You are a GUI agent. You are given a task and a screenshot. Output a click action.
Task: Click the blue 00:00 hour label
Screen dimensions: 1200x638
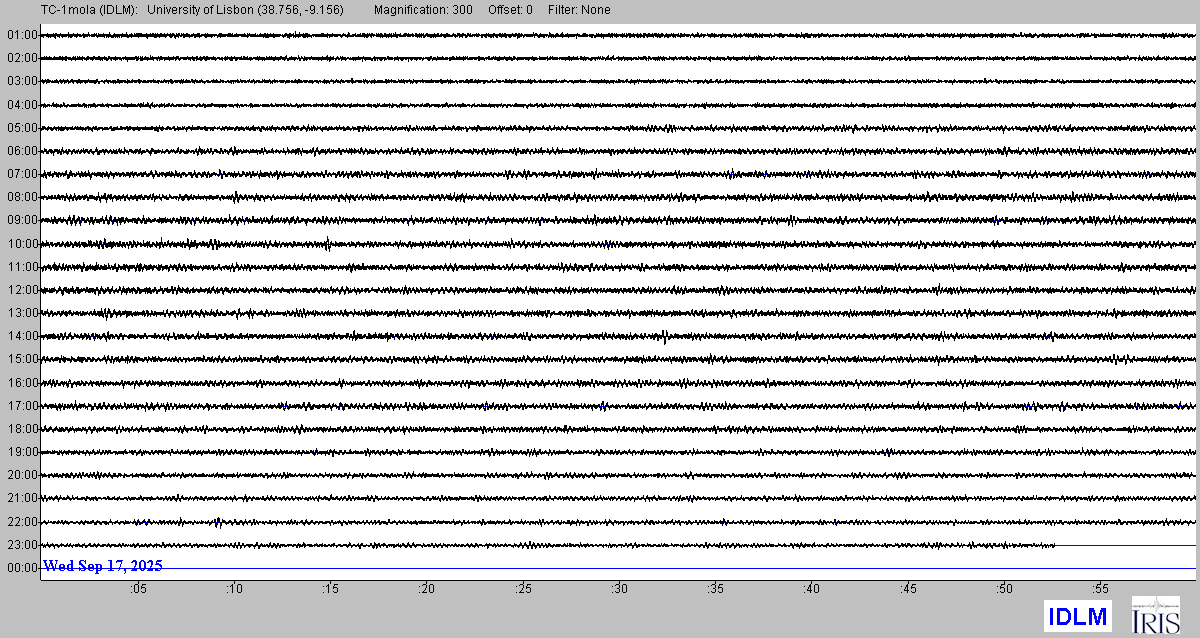pos(22,568)
